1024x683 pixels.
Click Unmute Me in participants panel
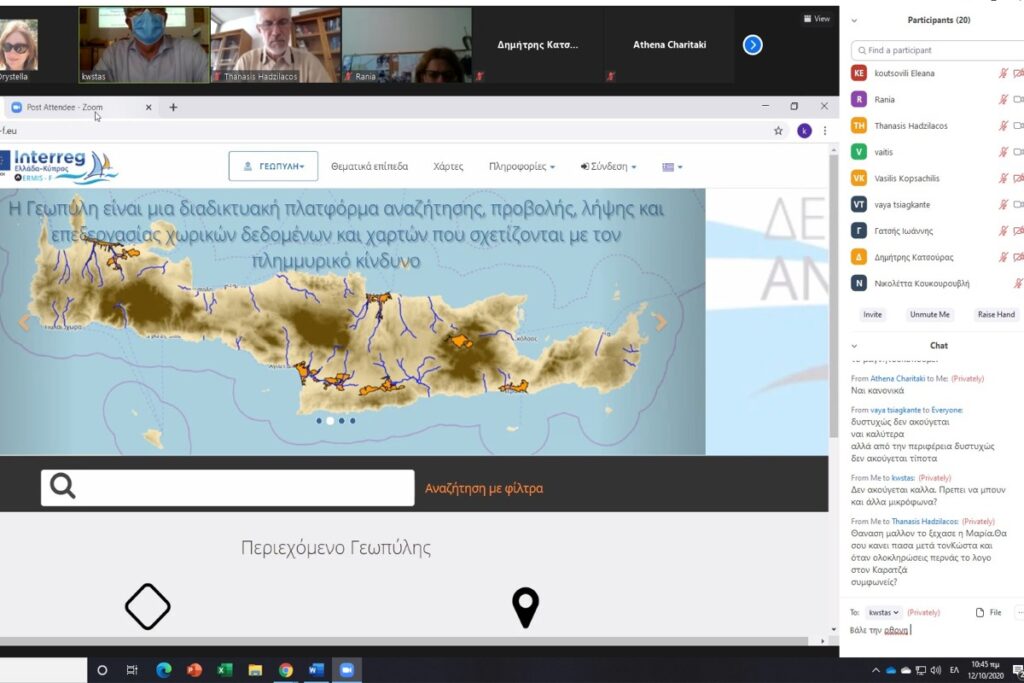coord(929,314)
